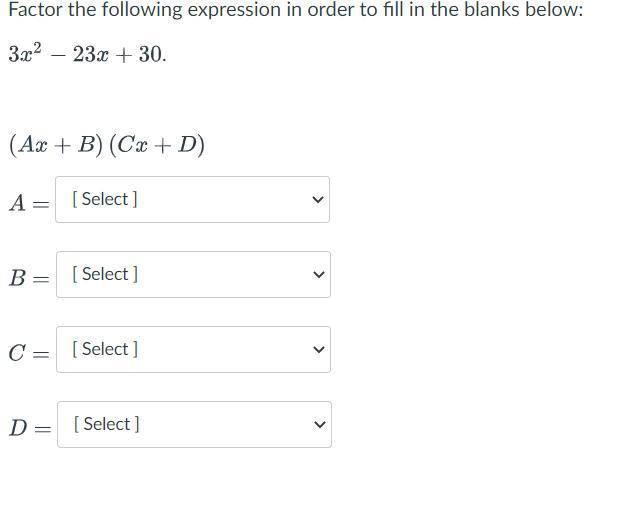Expand the dropdown for D
Image resolution: width=620 pixels, height=511 pixels.
(x=193, y=425)
